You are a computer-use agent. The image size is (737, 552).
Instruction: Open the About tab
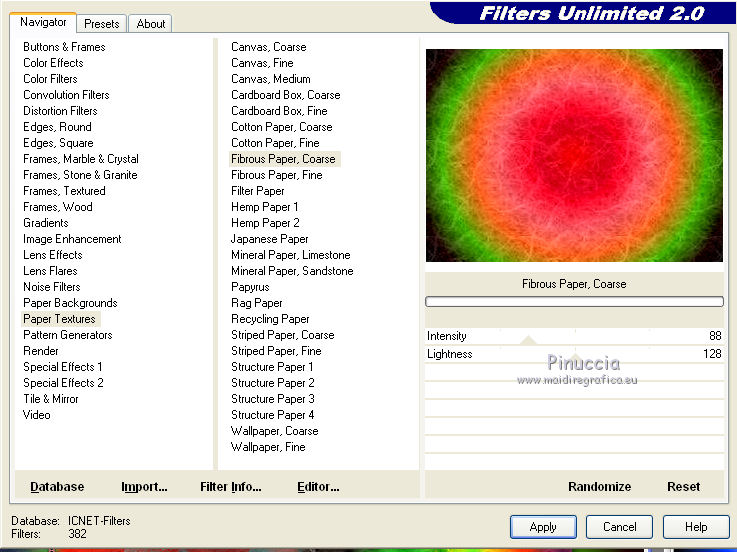(x=150, y=24)
